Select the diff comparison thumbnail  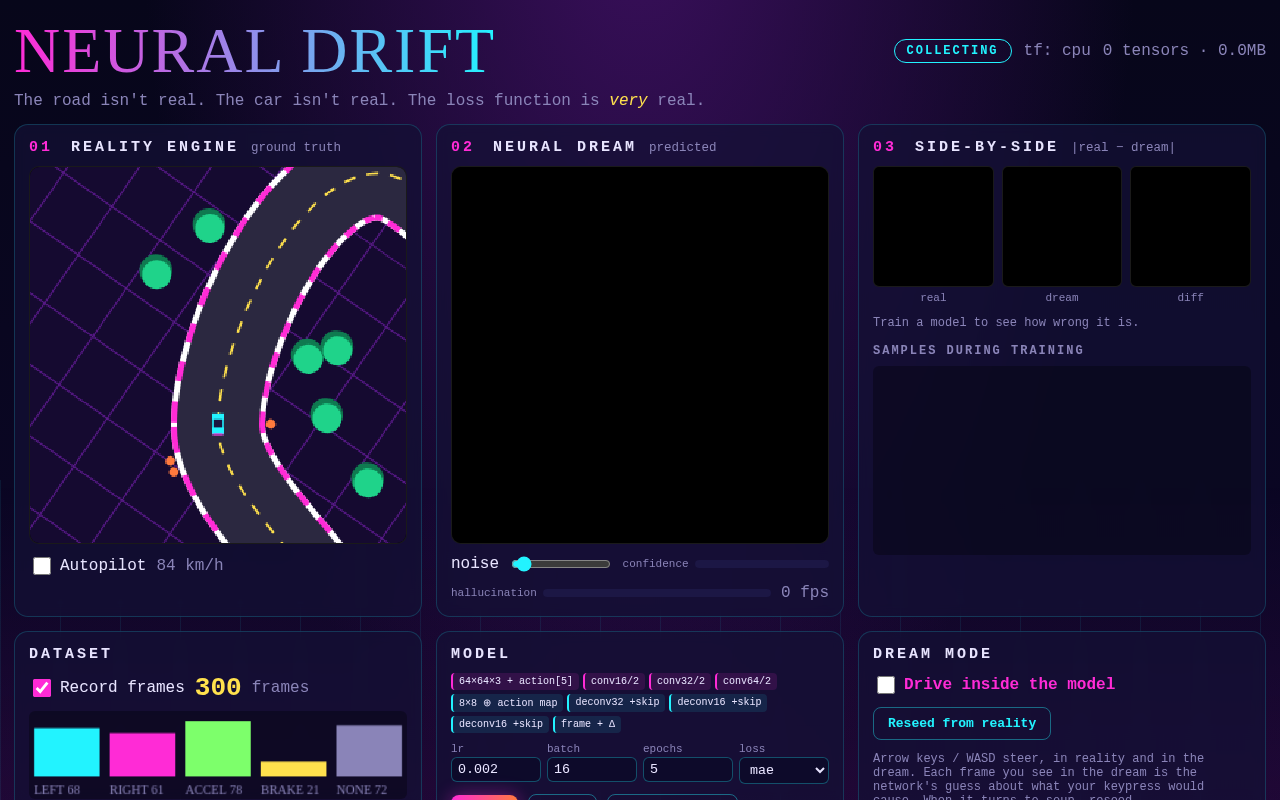tap(1190, 227)
